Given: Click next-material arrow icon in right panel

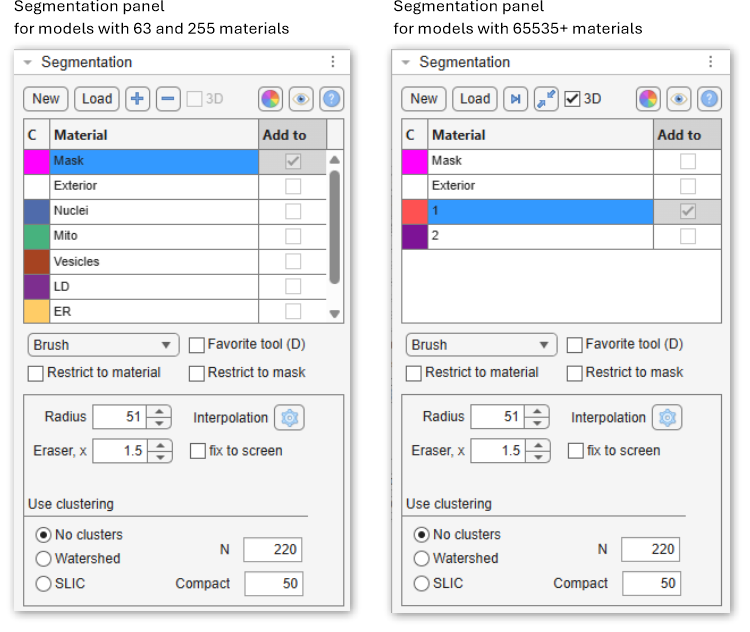Looking at the screenshot, I should click(515, 99).
